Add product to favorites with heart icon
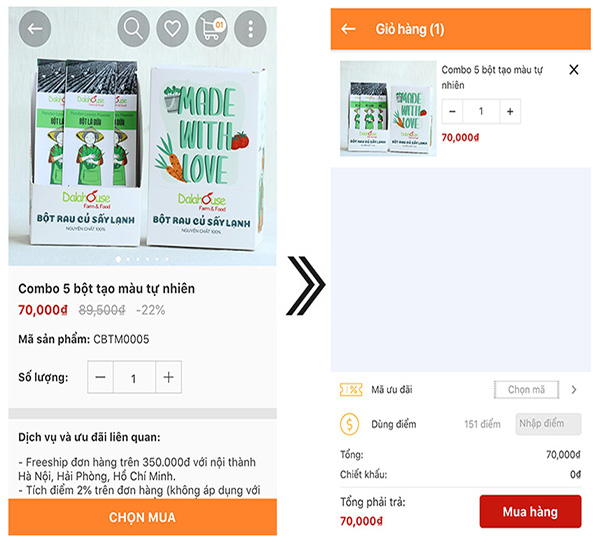Screen dimensions: 600x542 pos(172,29)
